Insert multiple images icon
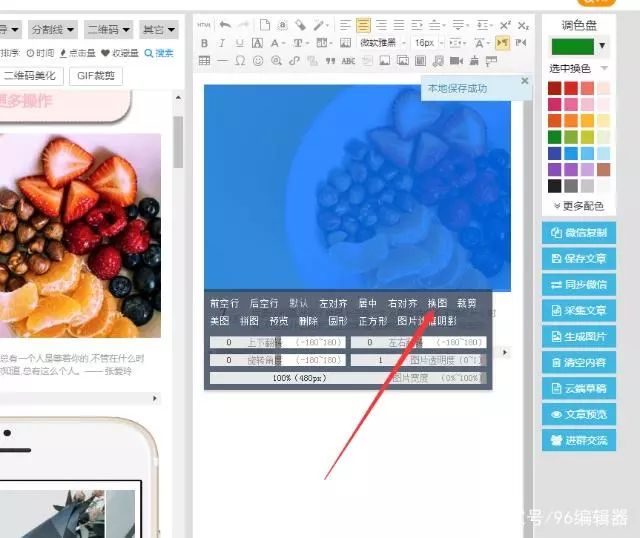The image size is (640, 538). [x=402, y=61]
